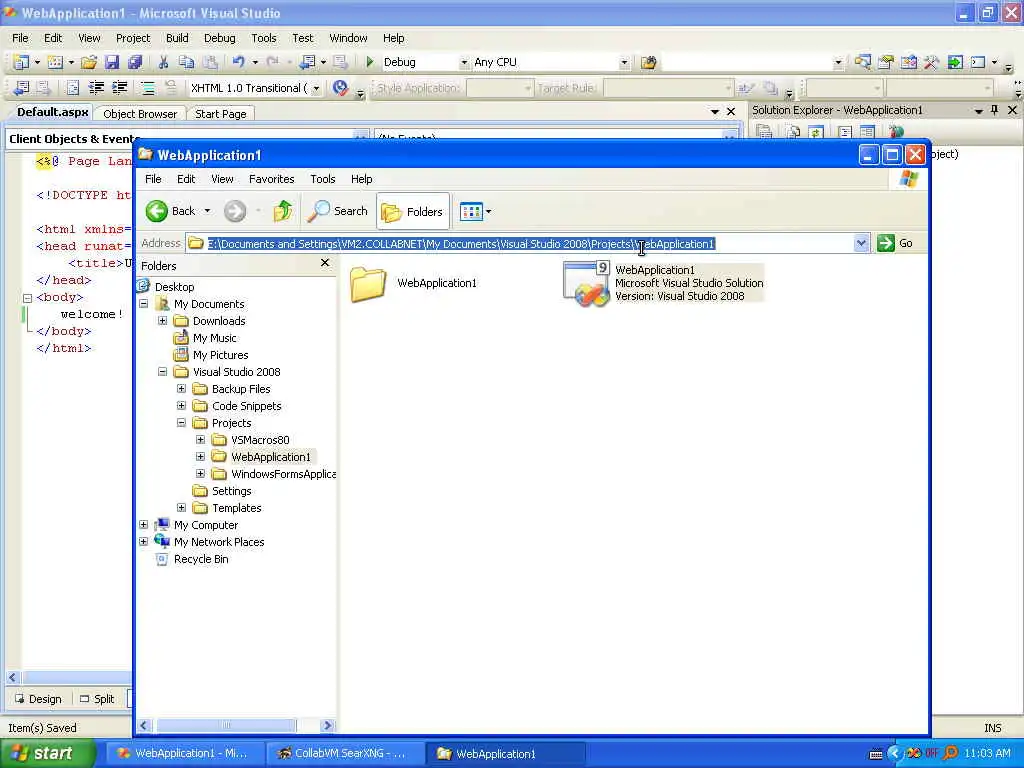The width and height of the screenshot is (1024, 768).
Task: Open the Properties Window toolbar icon
Action: [886, 62]
